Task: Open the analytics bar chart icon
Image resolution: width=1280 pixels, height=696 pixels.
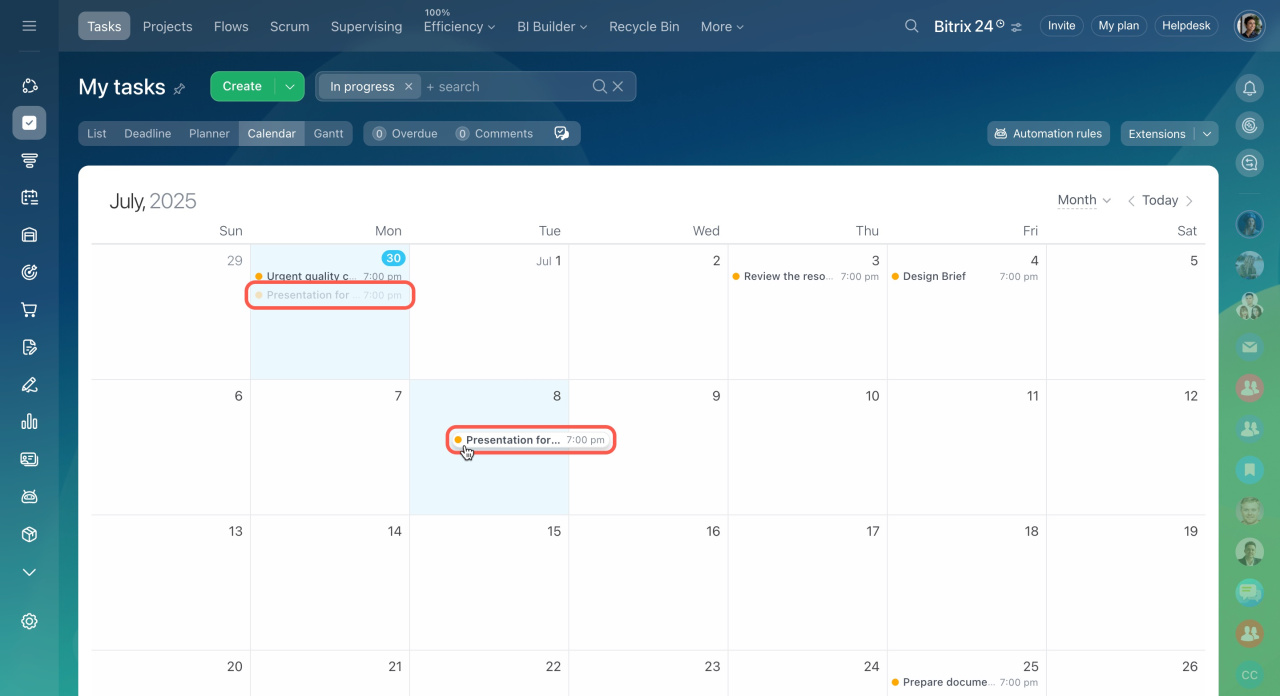Action: click(x=29, y=421)
